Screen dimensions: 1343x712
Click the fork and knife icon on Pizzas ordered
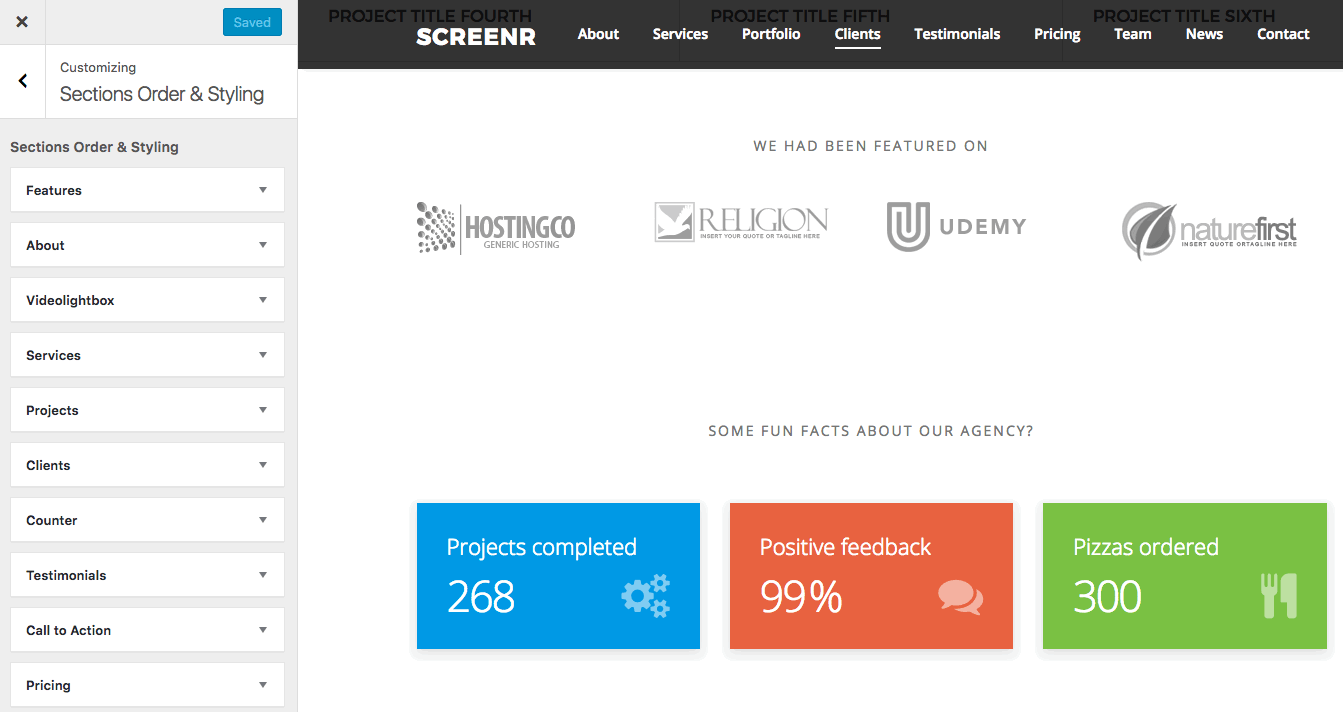[1279, 595]
